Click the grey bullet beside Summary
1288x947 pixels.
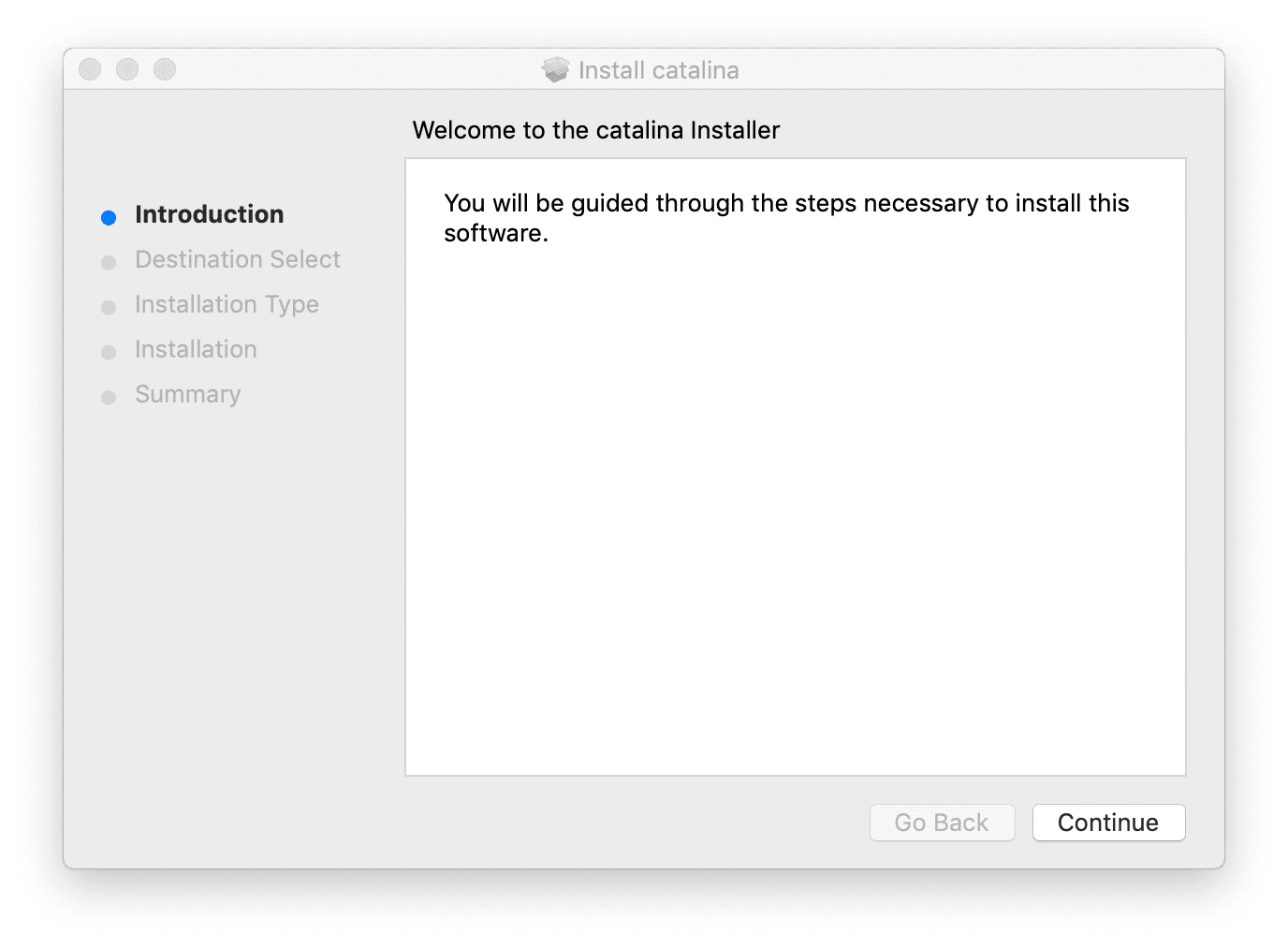point(109,398)
